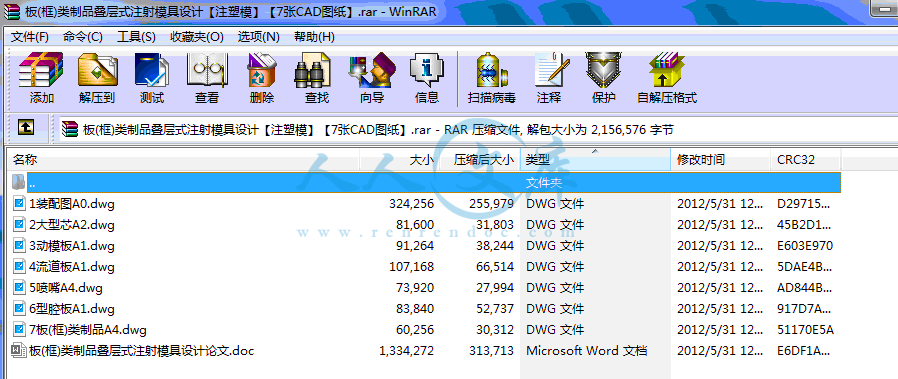The width and height of the screenshot is (898, 379).
Task: Click CRC32 value E603E970
Action: tap(805, 246)
